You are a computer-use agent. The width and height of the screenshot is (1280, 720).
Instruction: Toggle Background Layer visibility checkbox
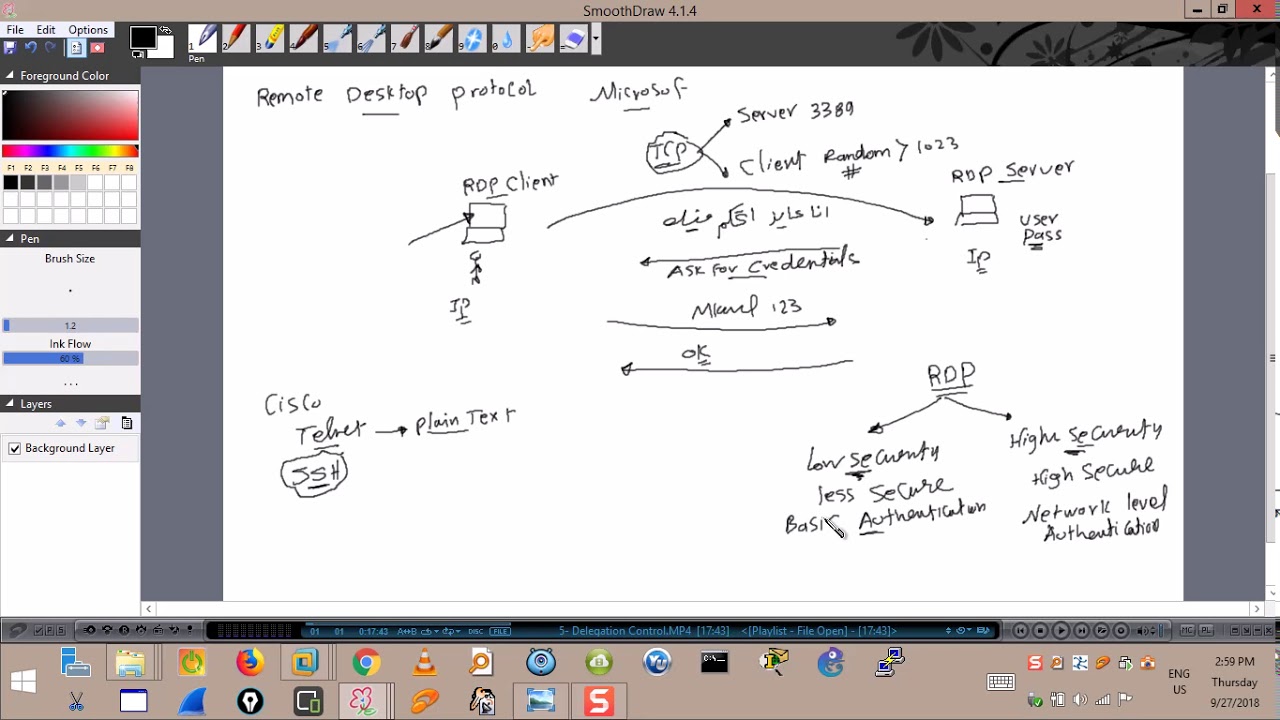coord(14,448)
